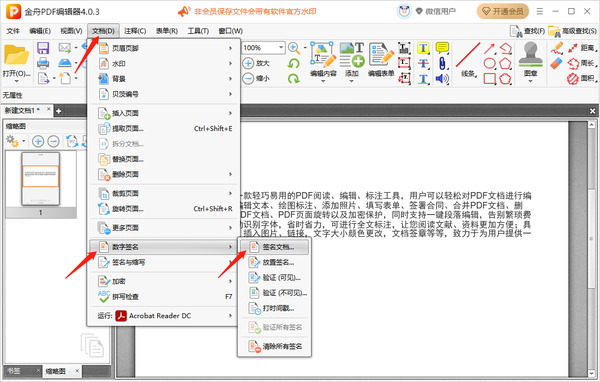Select the red oval shape tool
Image resolution: width=600 pixels, height=382 pixels.
coord(489,64)
